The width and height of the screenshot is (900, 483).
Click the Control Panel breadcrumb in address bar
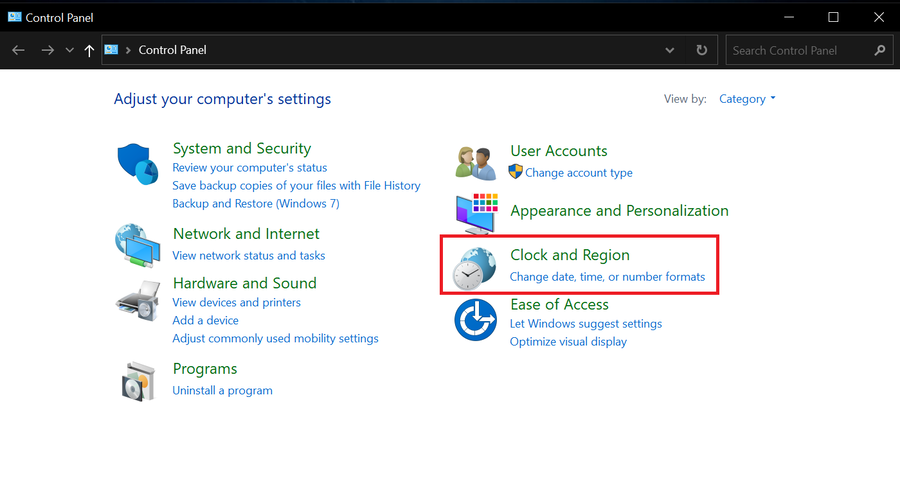coord(172,50)
